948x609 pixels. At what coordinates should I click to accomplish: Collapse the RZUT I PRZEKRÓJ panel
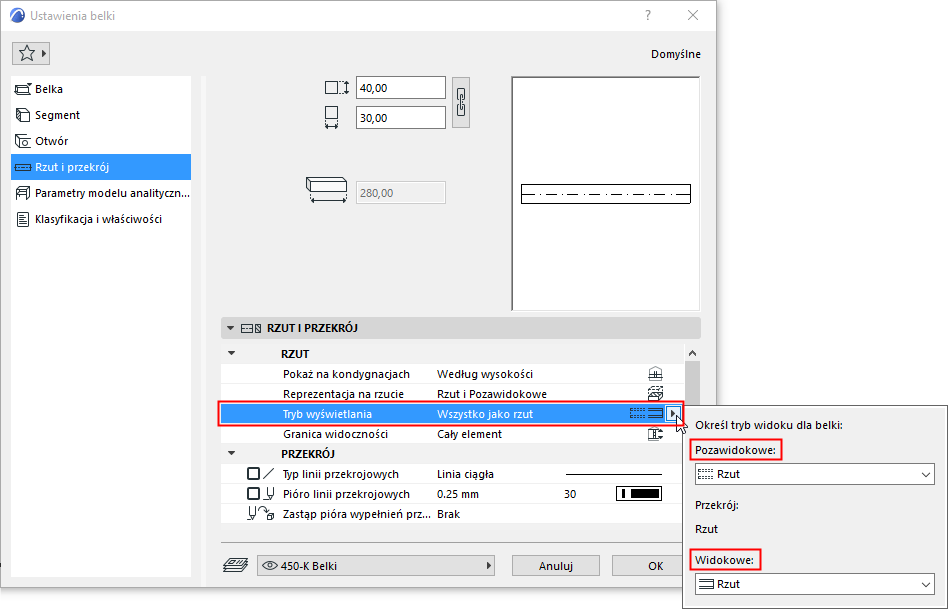point(230,328)
